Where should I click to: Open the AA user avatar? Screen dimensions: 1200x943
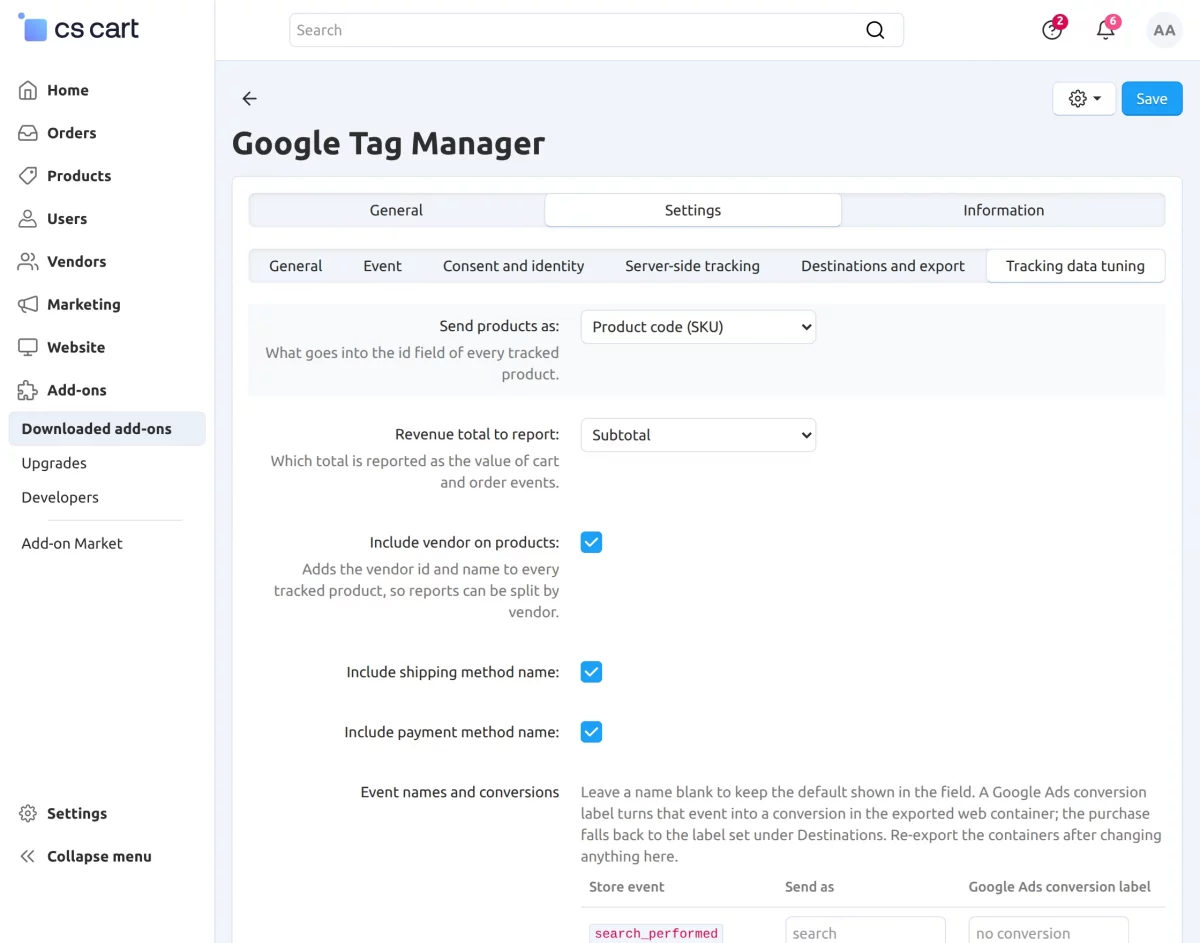pyautogui.click(x=1164, y=30)
